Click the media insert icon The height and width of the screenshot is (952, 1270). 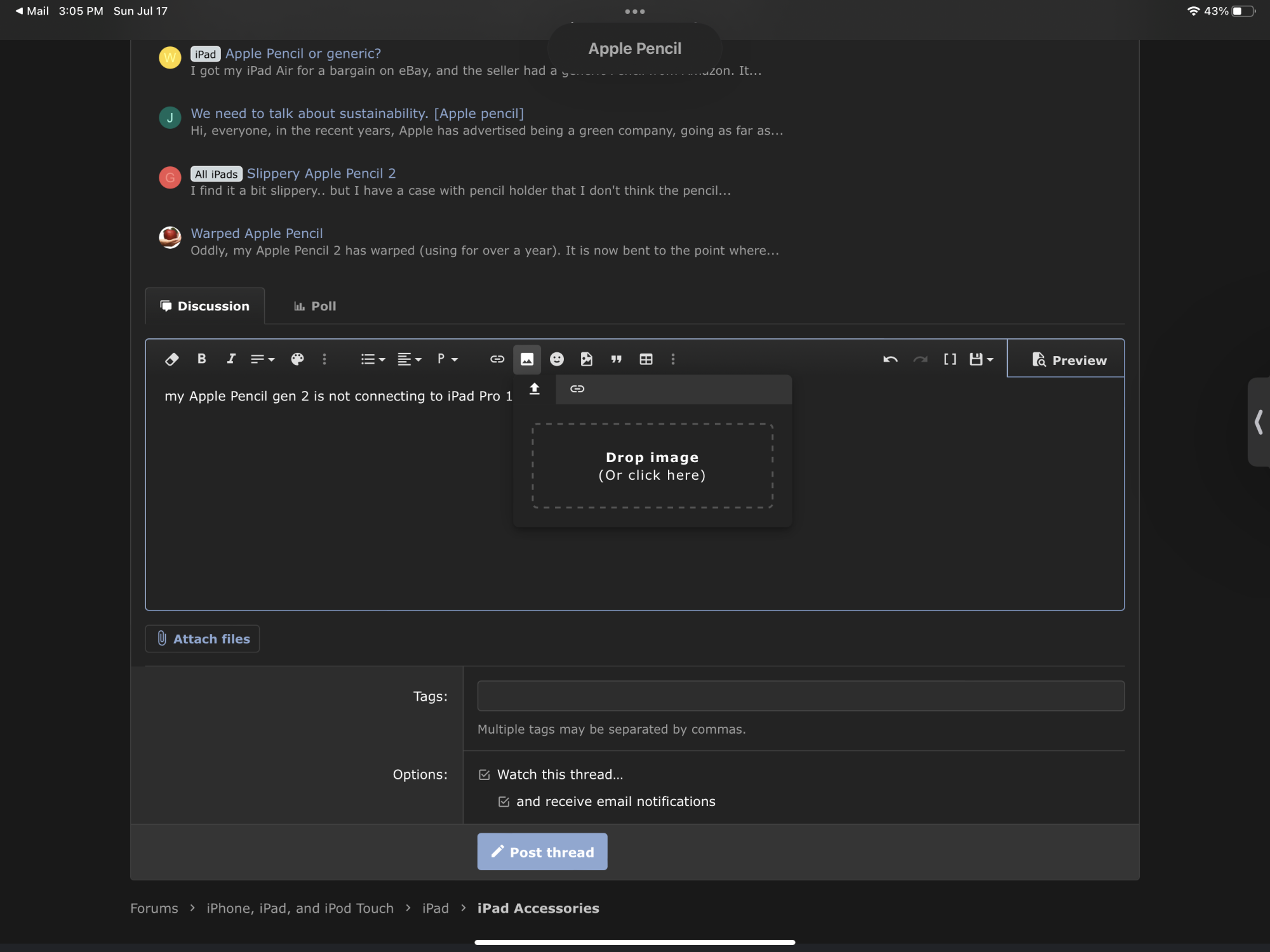coord(587,359)
